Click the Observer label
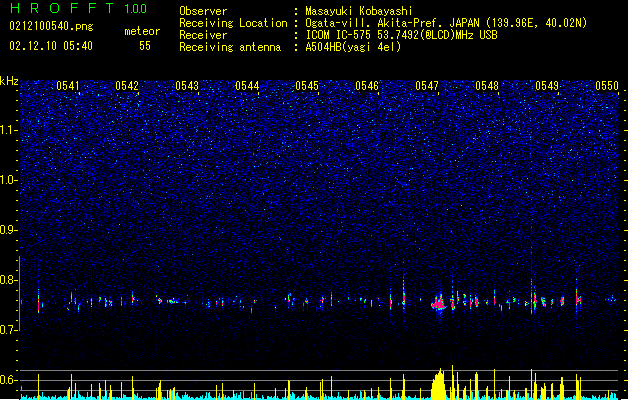This screenshot has width=629, height=400. [203, 11]
